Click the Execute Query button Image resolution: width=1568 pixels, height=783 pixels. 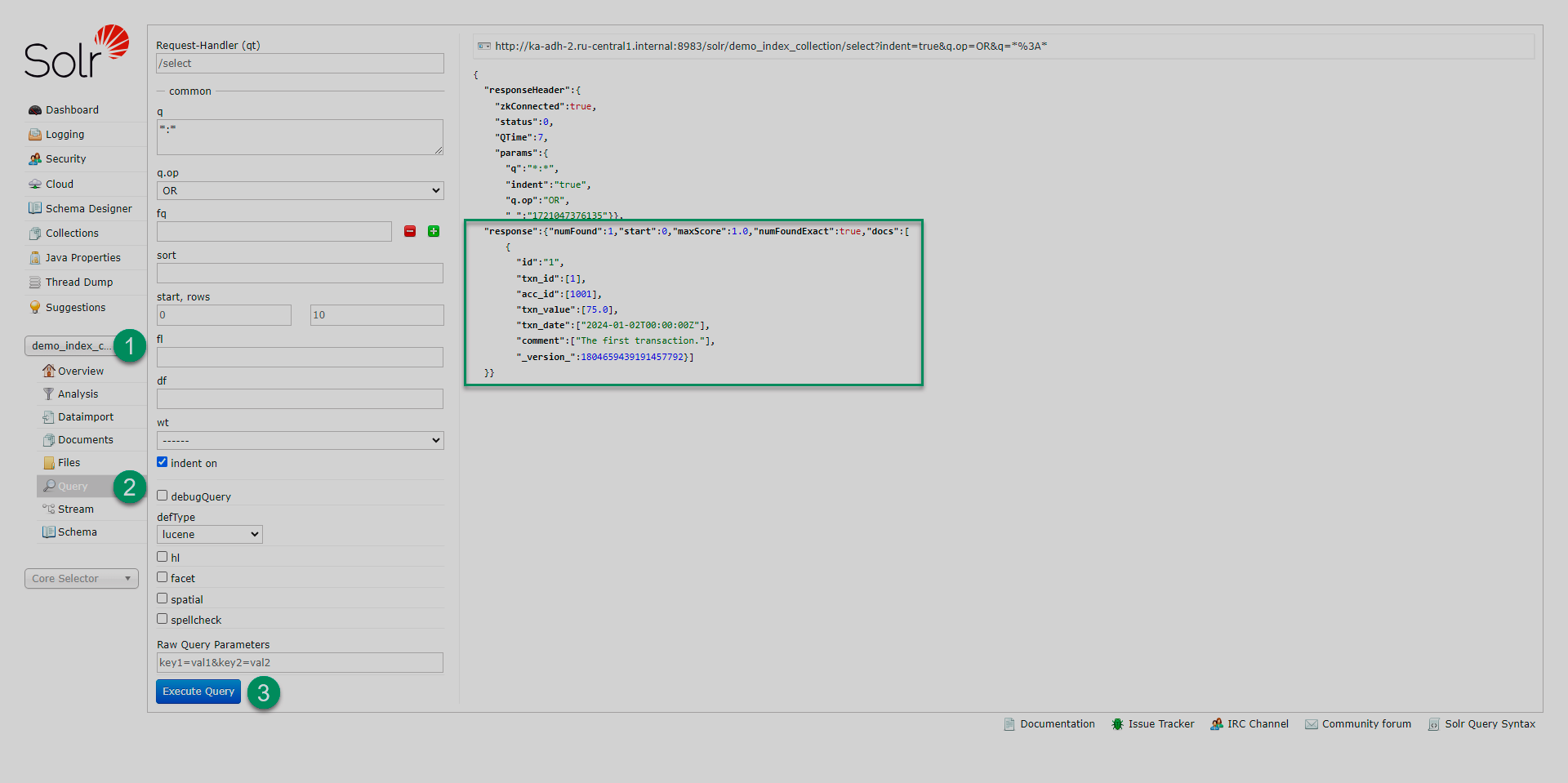[198, 692]
